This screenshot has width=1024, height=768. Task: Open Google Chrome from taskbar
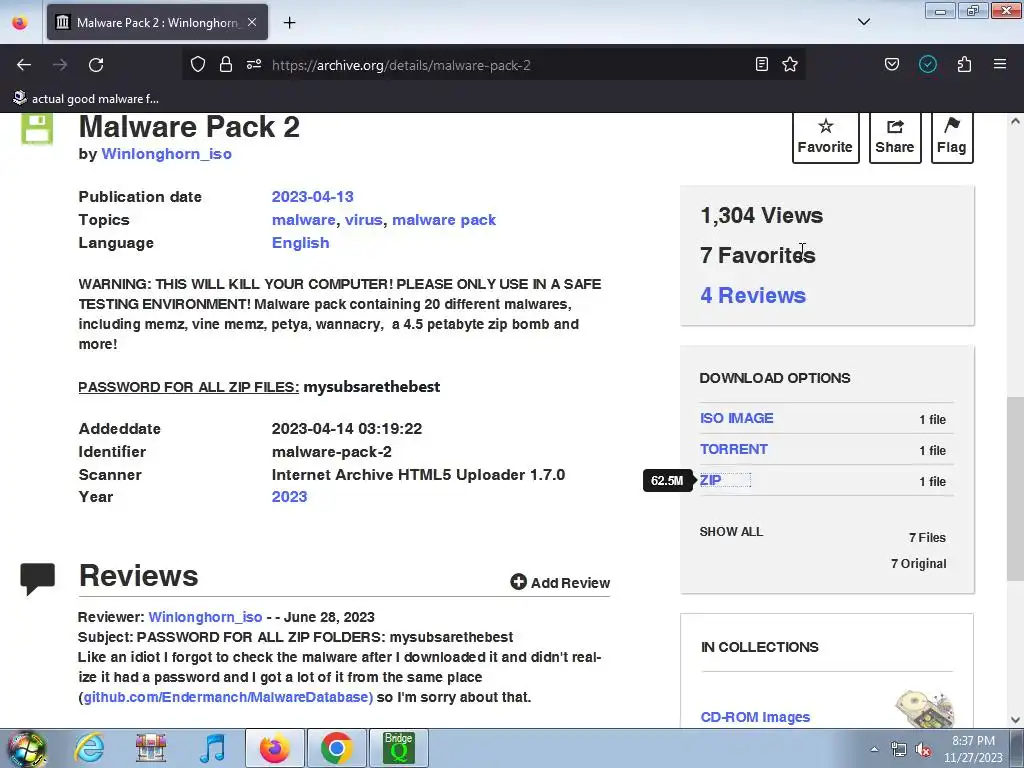[x=336, y=748]
